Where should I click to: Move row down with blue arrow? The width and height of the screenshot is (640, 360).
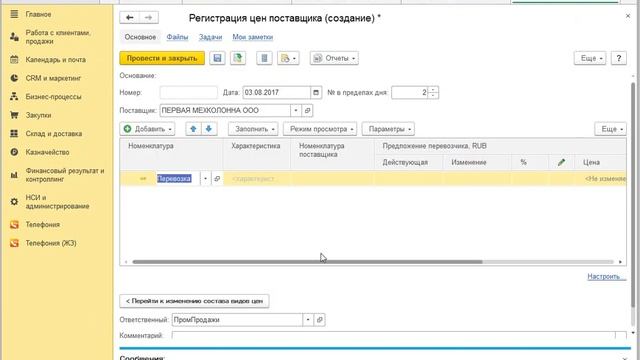(x=209, y=129)
